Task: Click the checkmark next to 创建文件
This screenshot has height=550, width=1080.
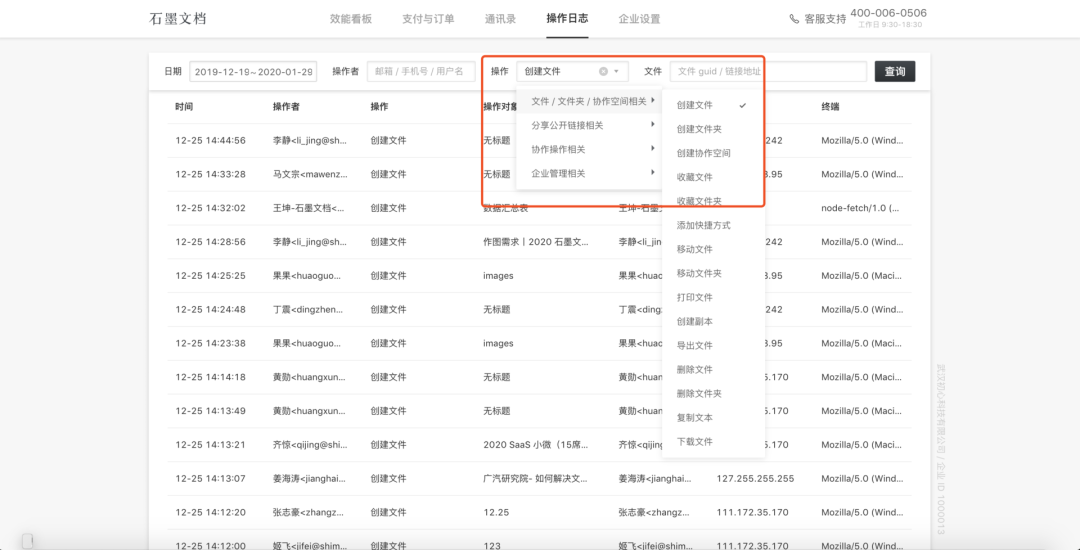Action: (x=742, y=105)
